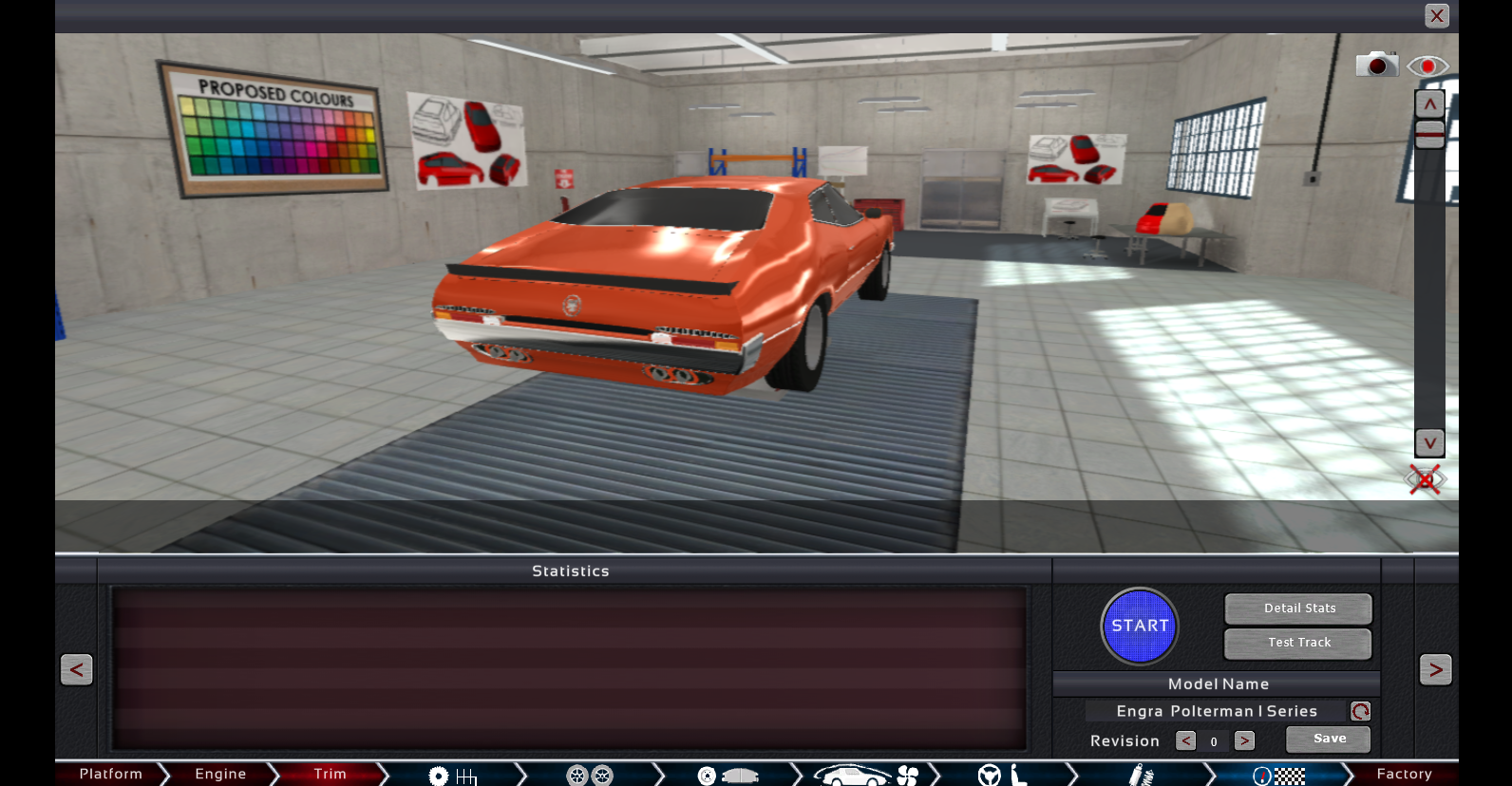This screenshot has height=786, width=1512.
Task: Switch to the Trim tab
Action: (330, 775)
